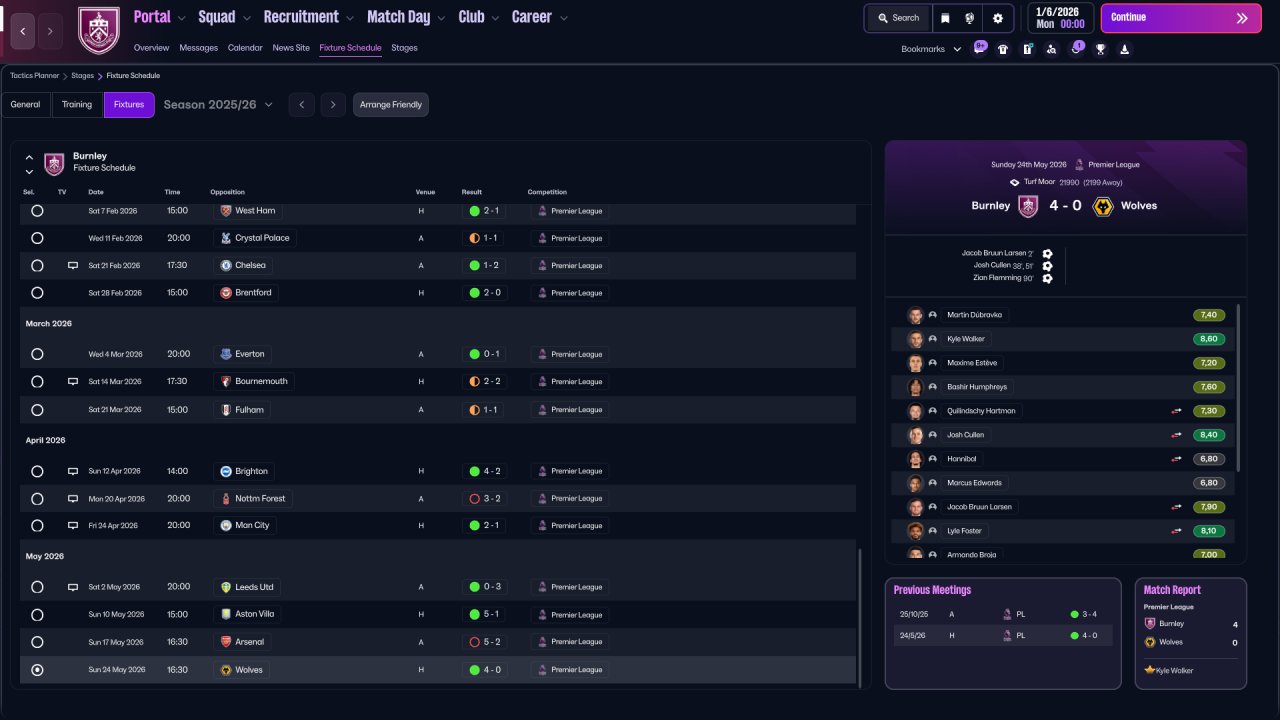Open the scouting search shortcut icon
1280x720 pixels.
[x=1051, y=49]
